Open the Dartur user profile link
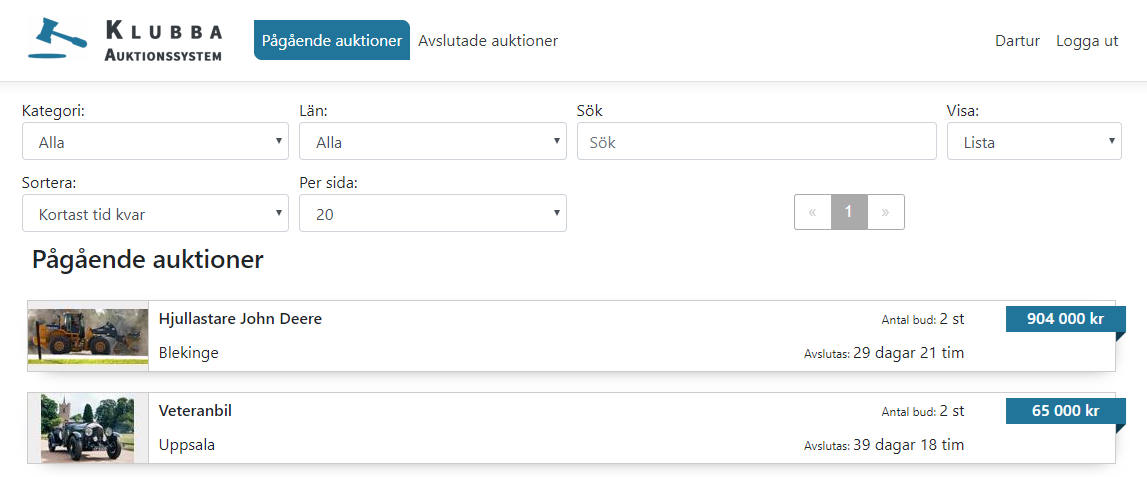This screenshot has width=1147, height=477. point(1018,41)
